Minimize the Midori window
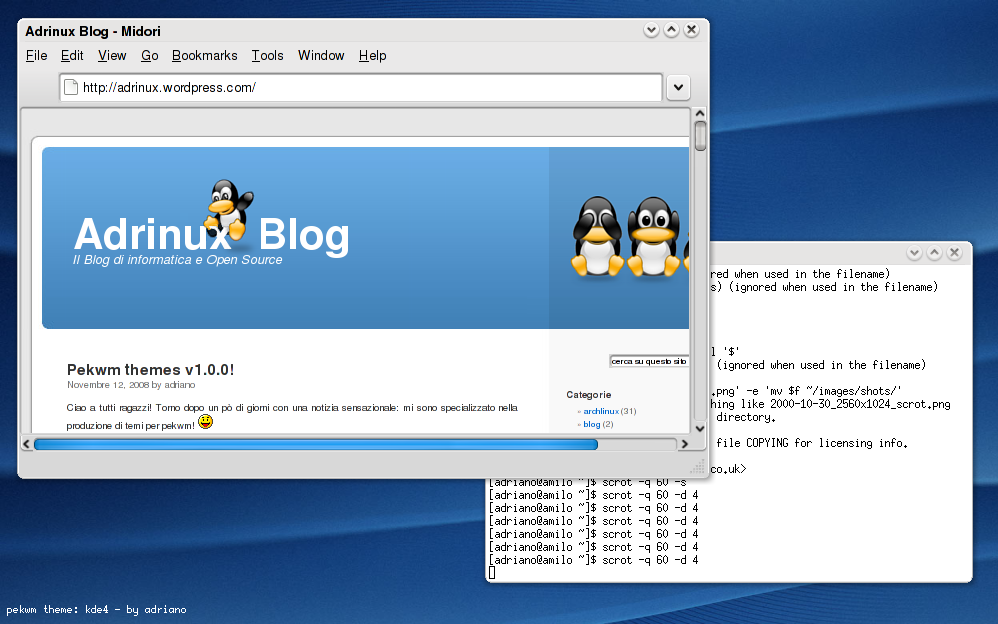 [x=651, y=30]
